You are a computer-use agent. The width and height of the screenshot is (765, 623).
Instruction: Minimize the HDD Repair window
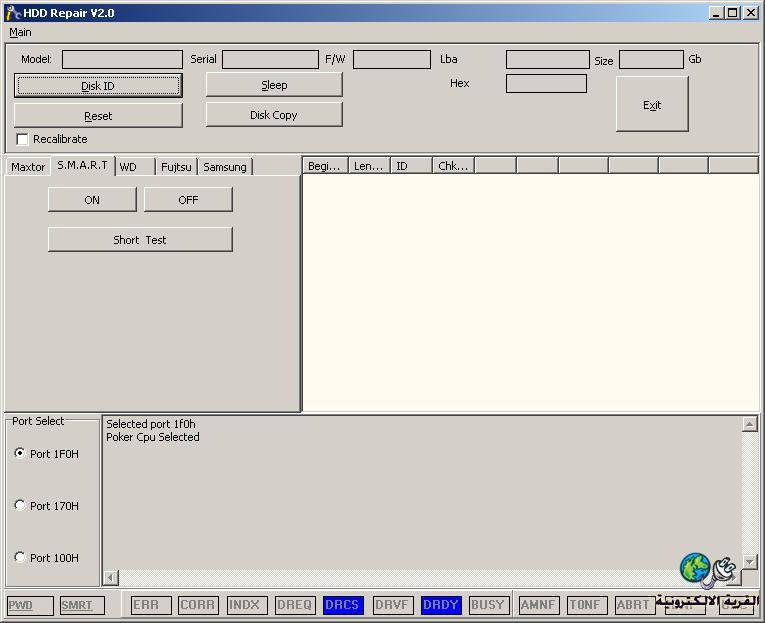[x=716, y=13]
